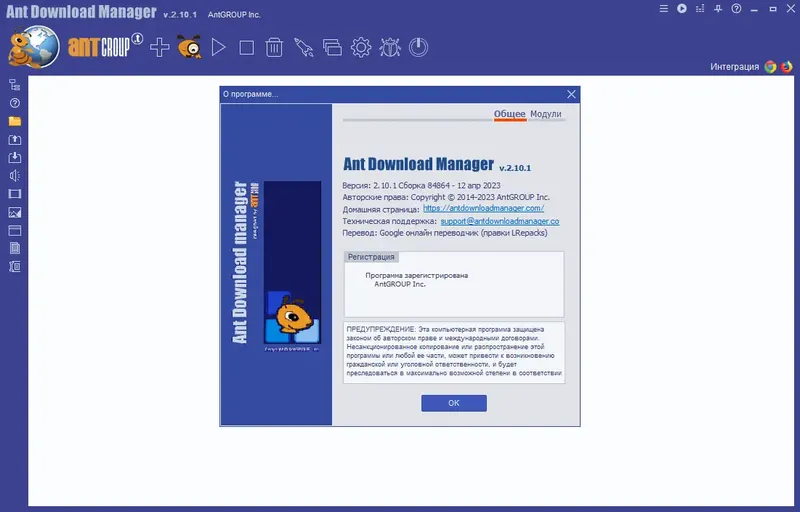Image resolution: width=800 pixels, height=512 pixels.
Task: Click the Chrome integration icon
Action: click(770, 67)
